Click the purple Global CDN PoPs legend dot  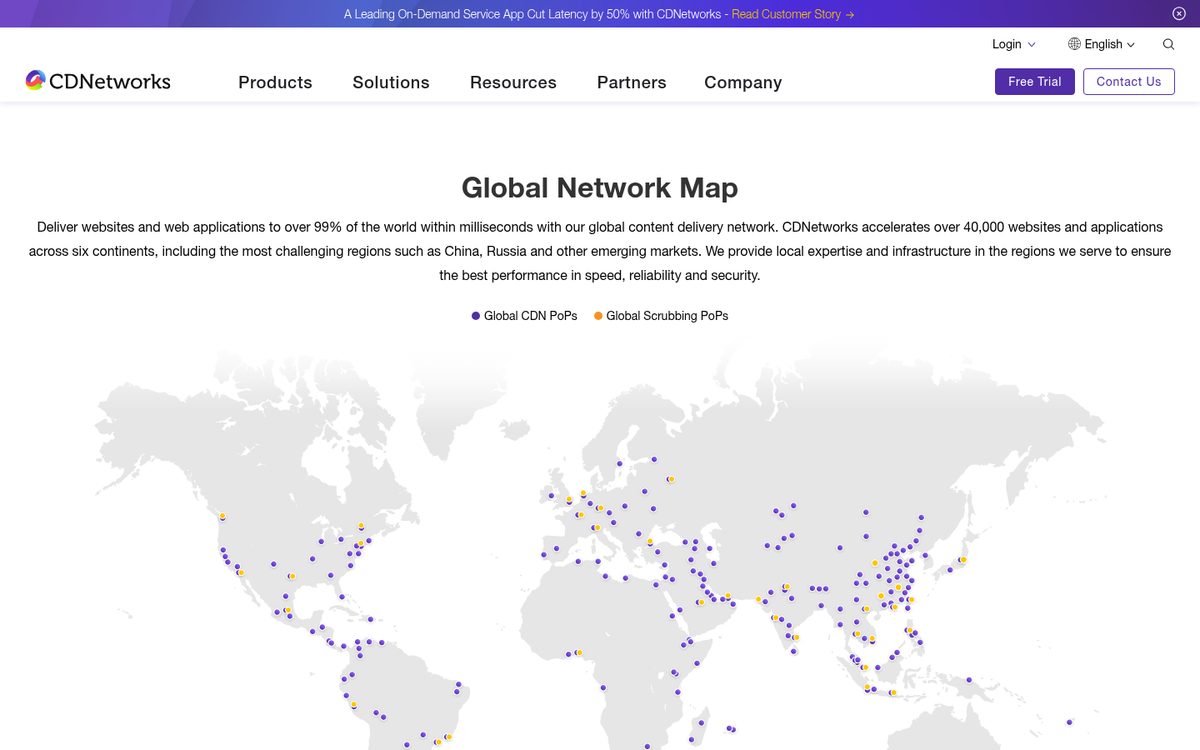click(476, 316)
